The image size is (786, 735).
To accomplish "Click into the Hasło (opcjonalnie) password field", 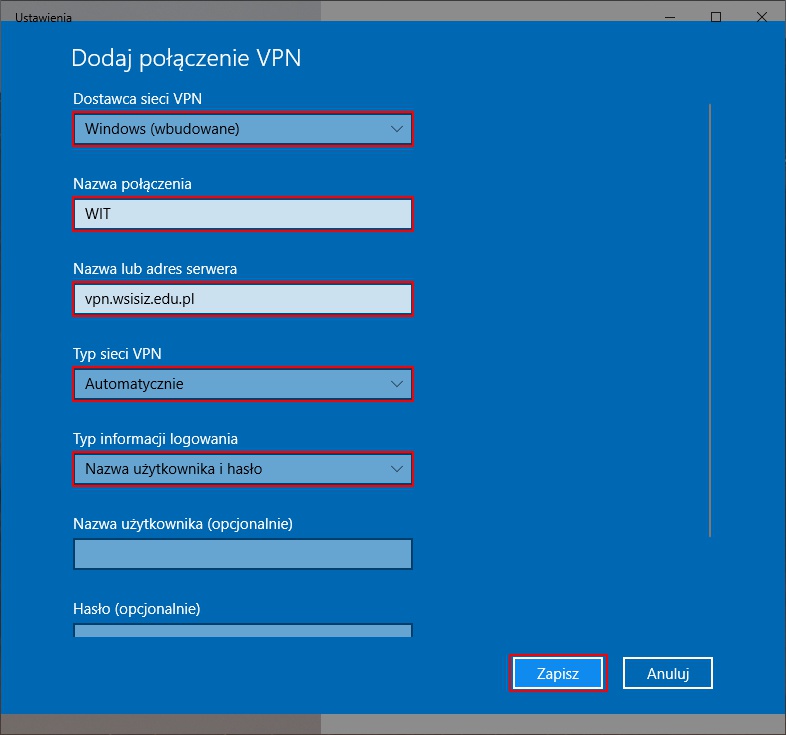I will click(x=242, y=631).
